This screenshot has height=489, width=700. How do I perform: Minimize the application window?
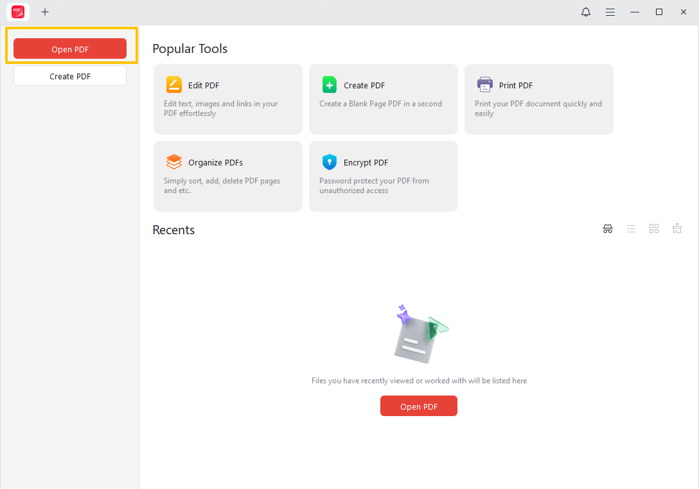click(x=634, y=12)
